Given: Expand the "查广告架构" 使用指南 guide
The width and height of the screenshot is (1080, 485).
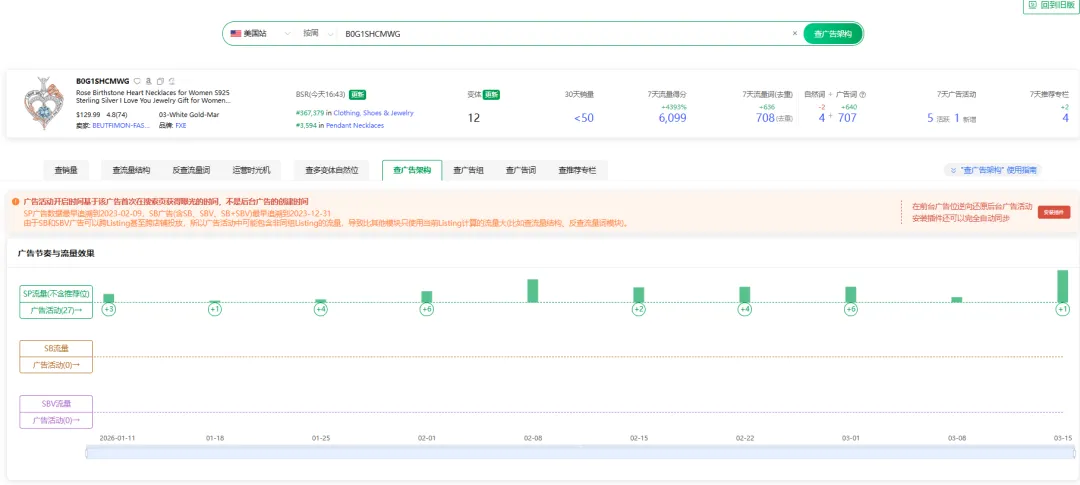Looking at the screenshot, I should tap(1004, 171).
